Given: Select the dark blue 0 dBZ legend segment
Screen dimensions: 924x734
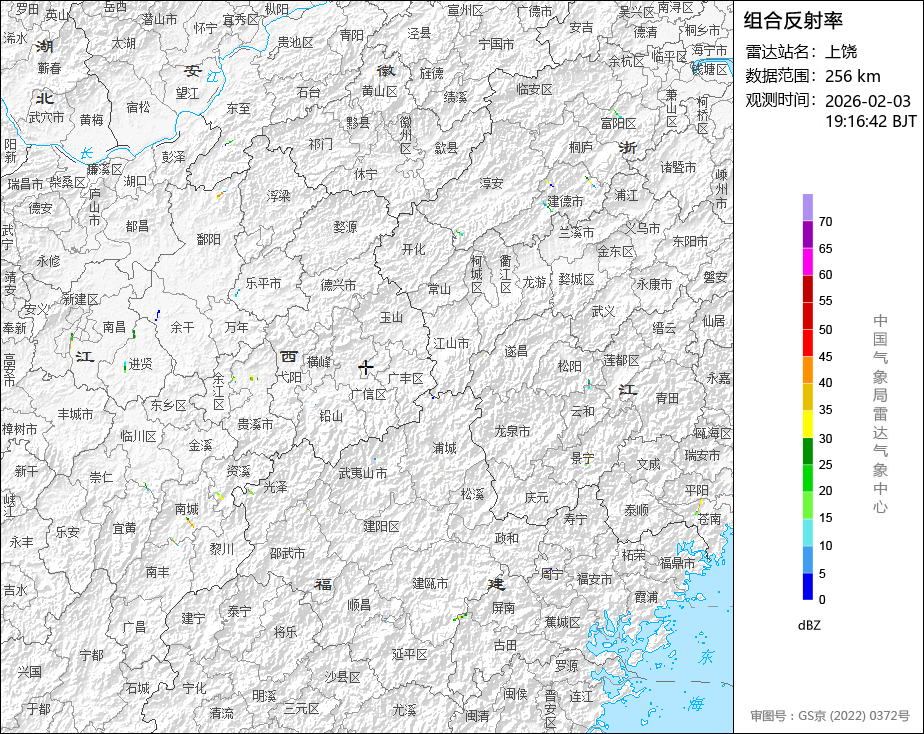Looking at the screenshot, I should pos(808,587).
